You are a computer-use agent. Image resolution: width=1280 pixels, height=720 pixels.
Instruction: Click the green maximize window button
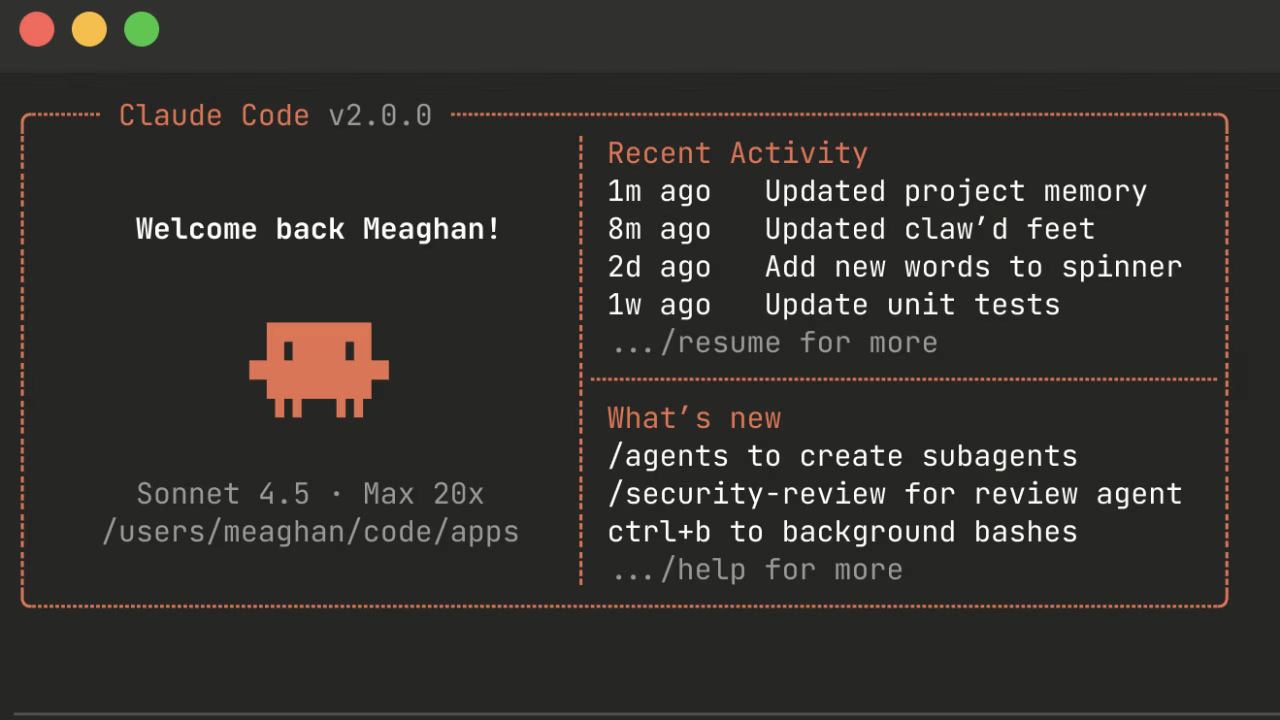[141, 29]
